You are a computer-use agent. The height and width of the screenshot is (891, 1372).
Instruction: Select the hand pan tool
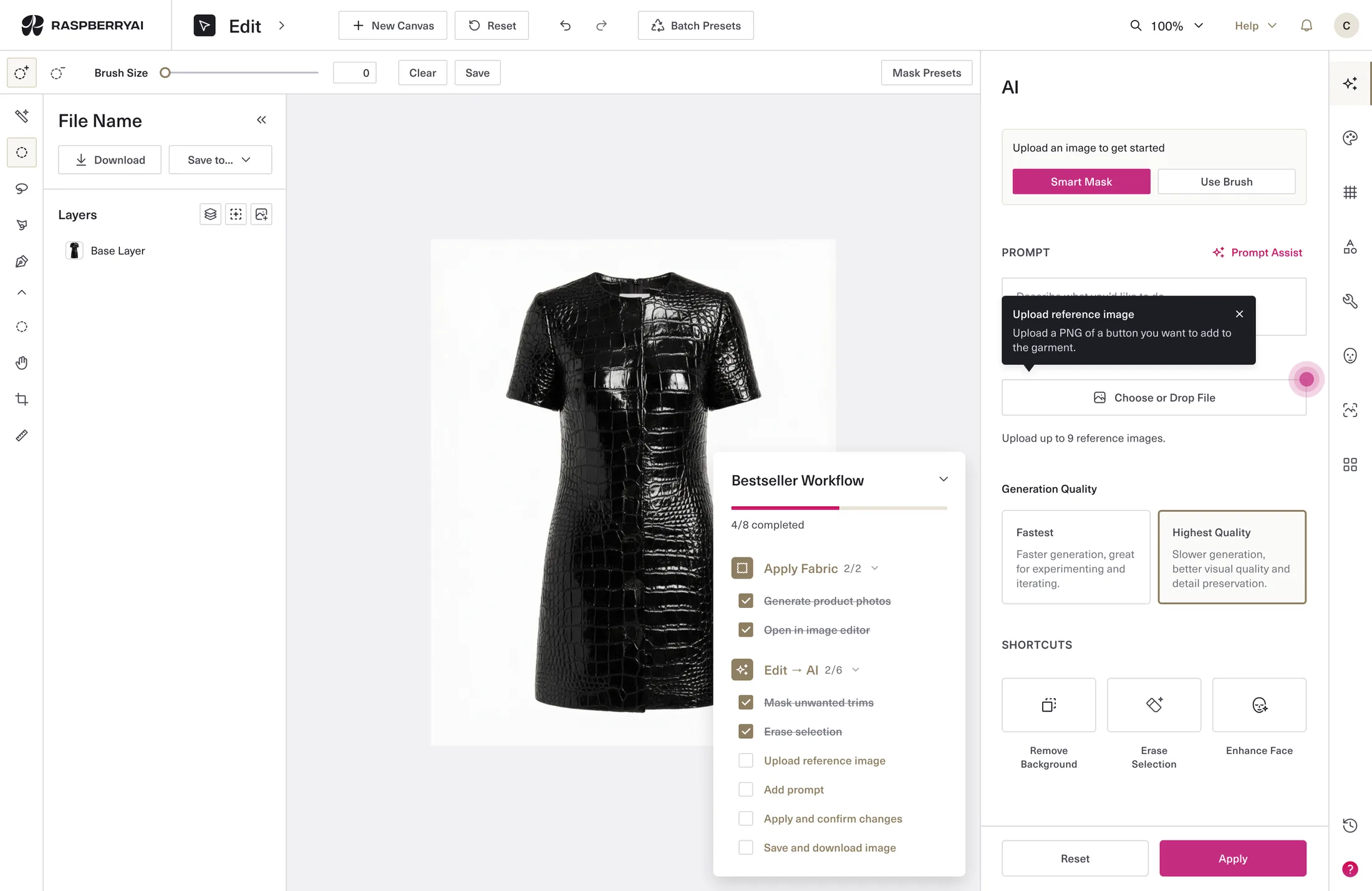coord(22,363)
